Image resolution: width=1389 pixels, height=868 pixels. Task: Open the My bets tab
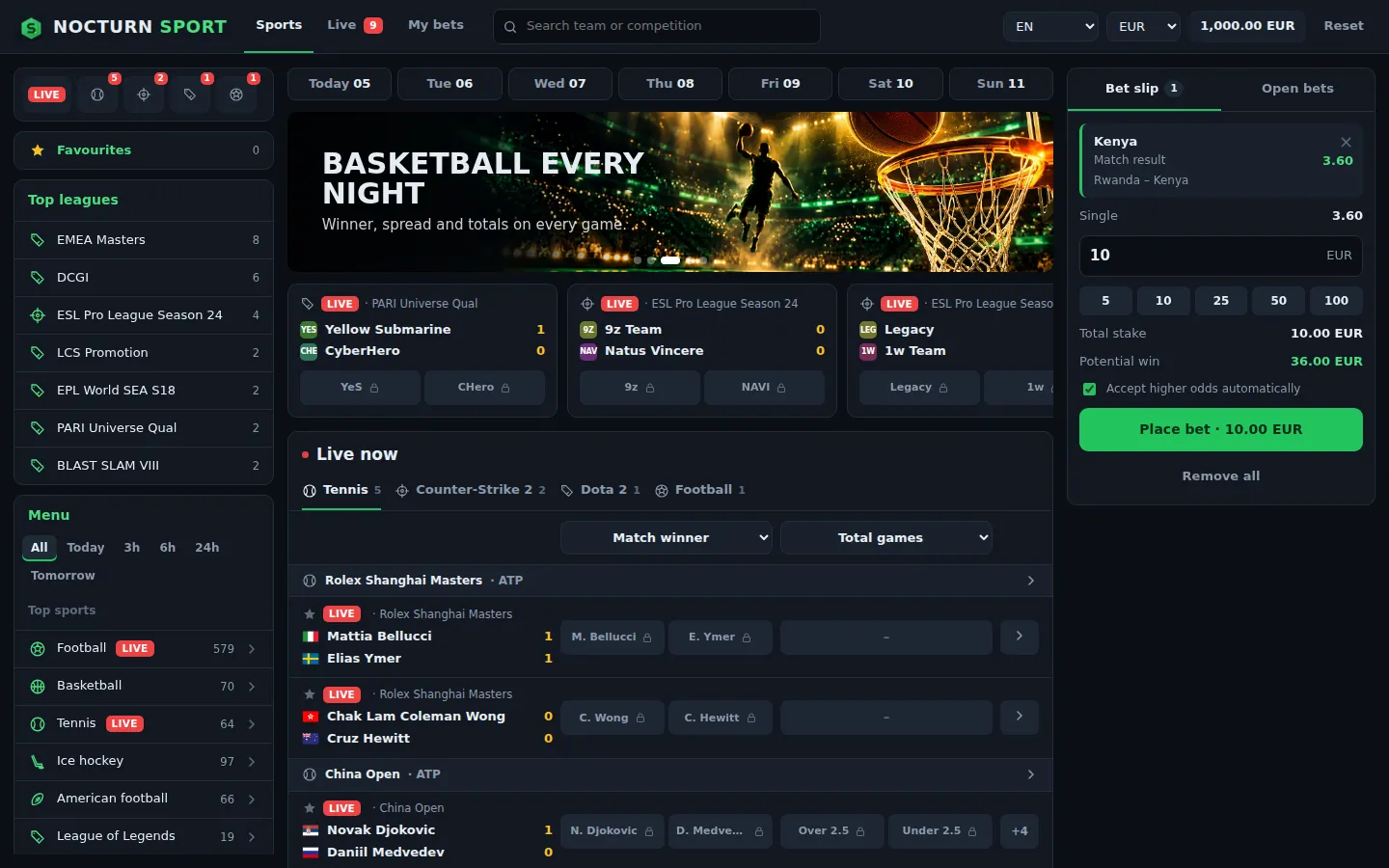[x=436, y=25]
